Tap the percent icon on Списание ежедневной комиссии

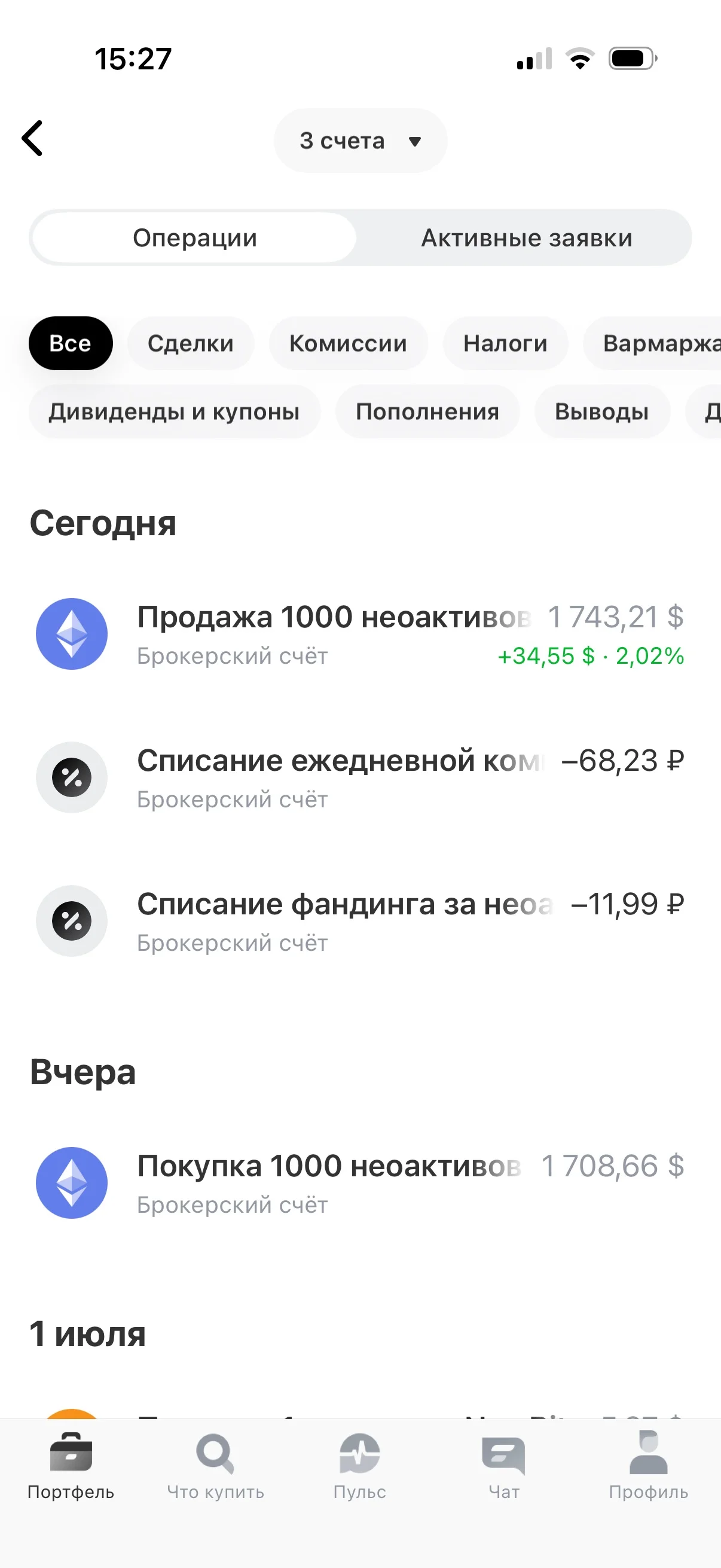pyautogui.click(x=72, y=777)
